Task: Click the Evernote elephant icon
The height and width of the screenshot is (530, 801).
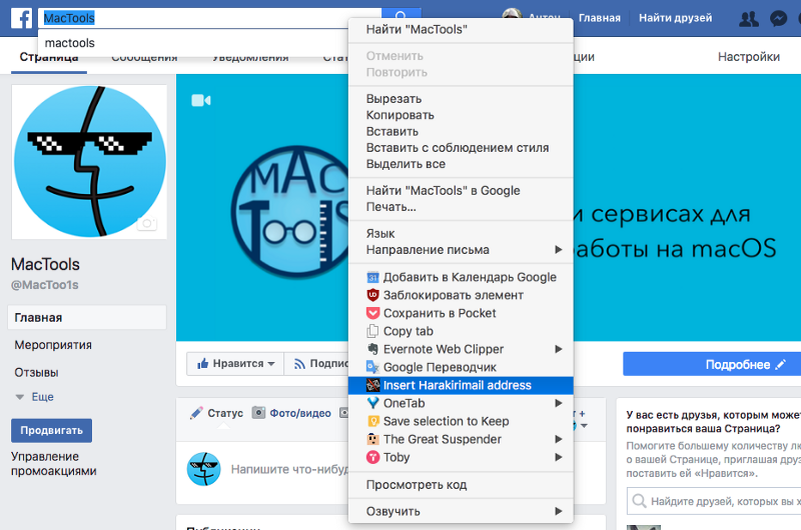Action: pyautogui.click(x=373, y=349)
